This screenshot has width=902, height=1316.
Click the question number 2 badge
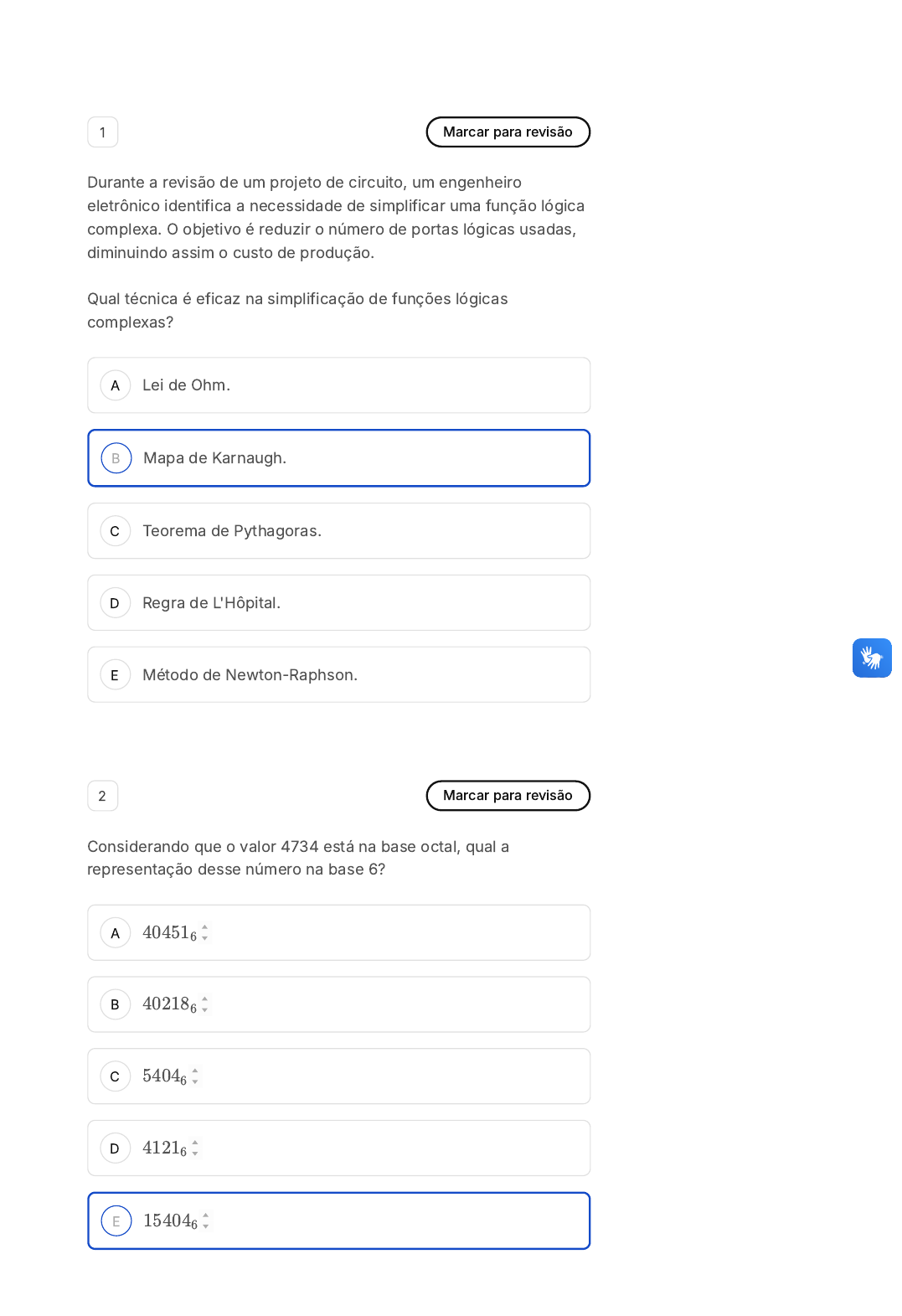pos(103,796)
